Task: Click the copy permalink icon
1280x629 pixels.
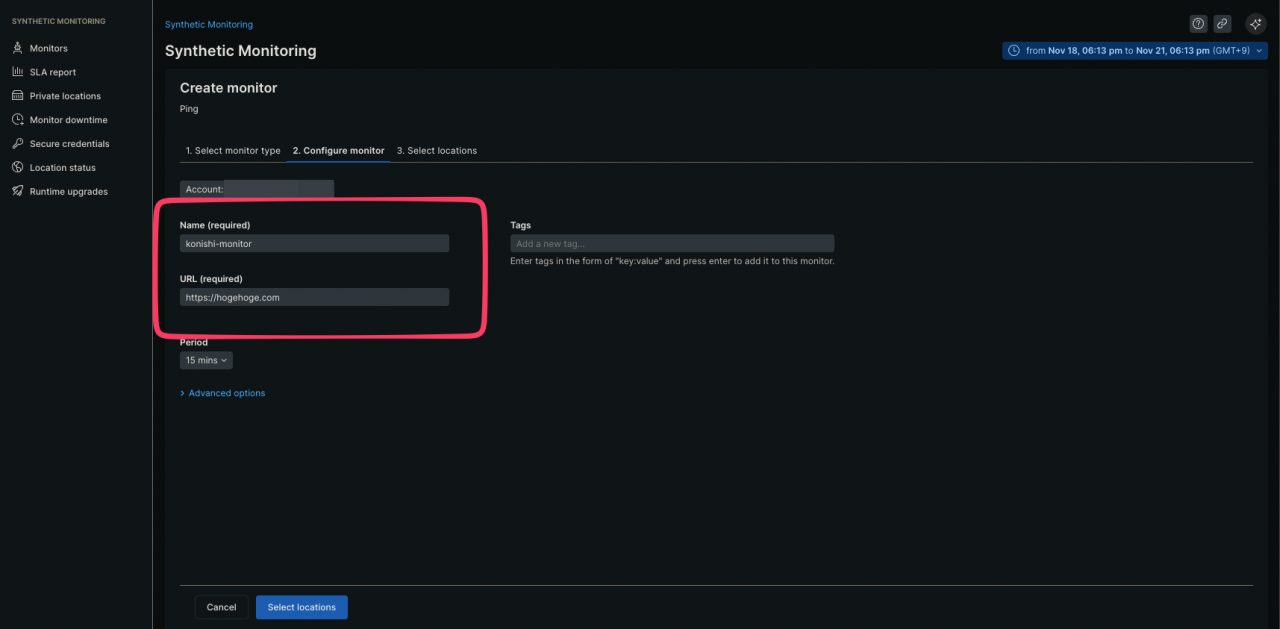Action: (1222, 24)
